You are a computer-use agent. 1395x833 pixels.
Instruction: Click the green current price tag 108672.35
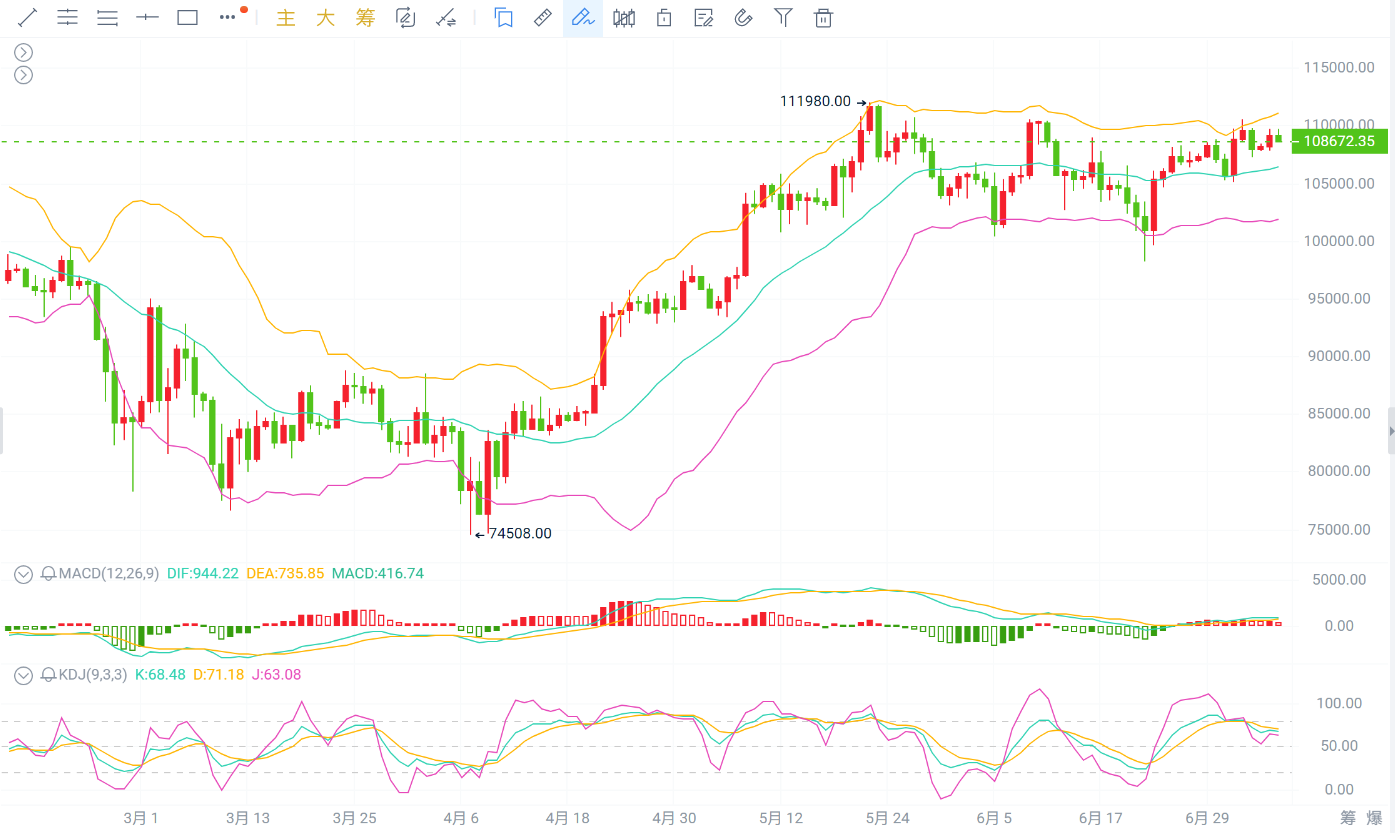tap(1340, 142)
